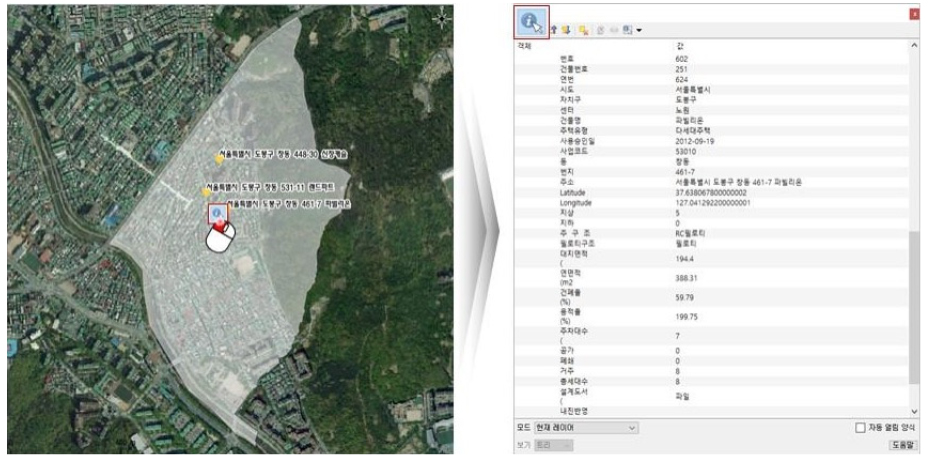Open the disabled 보기 view dropdown
Image resolution: width=933 pixels, height=456 pixels.
tap(553, 445)
